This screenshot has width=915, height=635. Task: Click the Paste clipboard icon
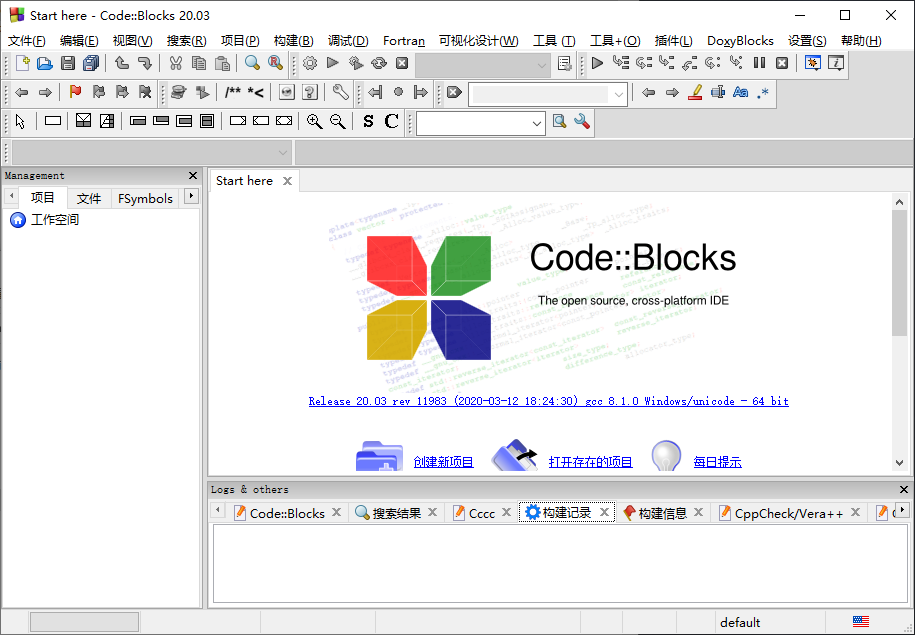[222, 63]
